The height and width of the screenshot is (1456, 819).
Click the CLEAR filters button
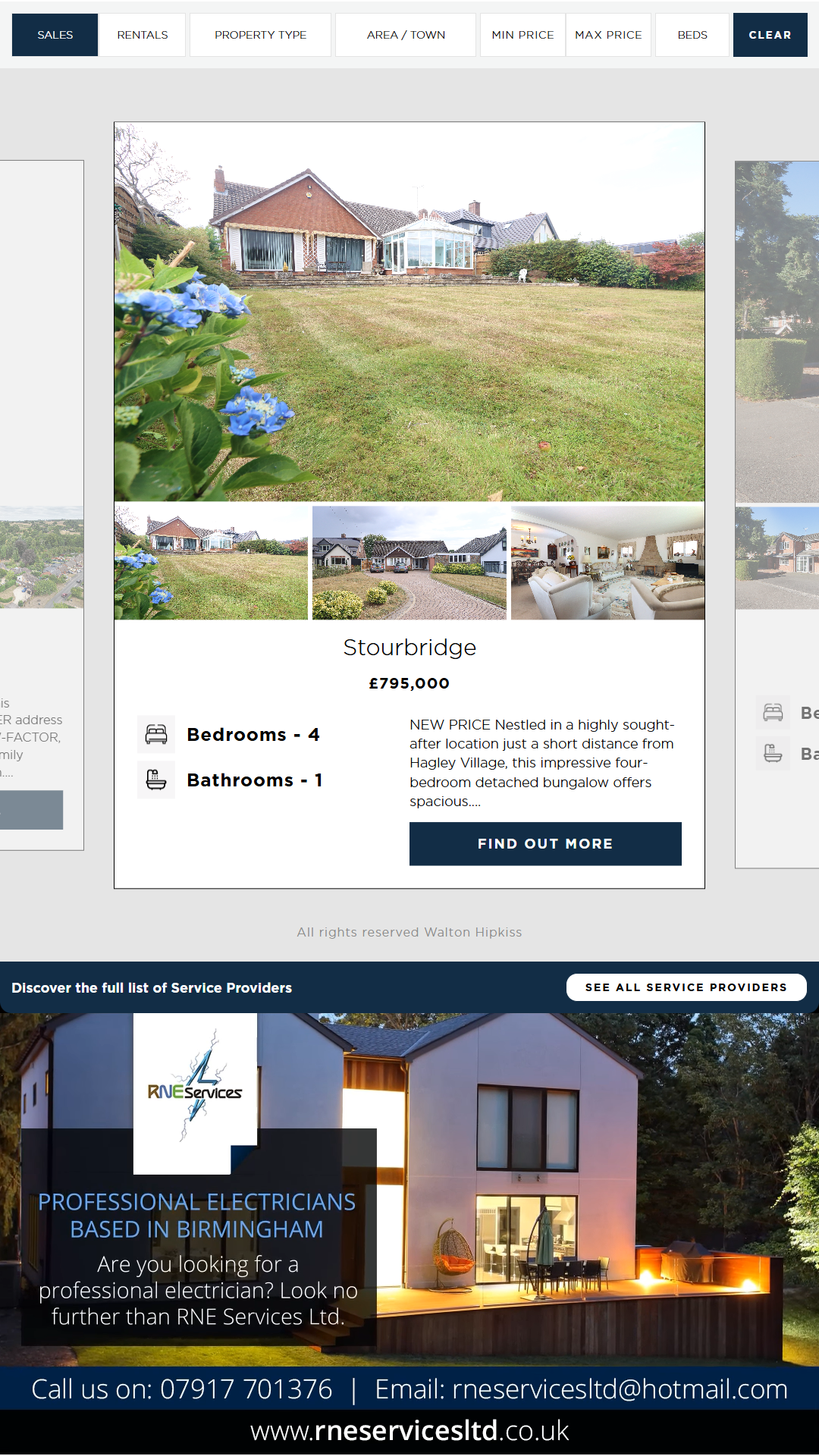pyautogui.click(x=770, y=35)
